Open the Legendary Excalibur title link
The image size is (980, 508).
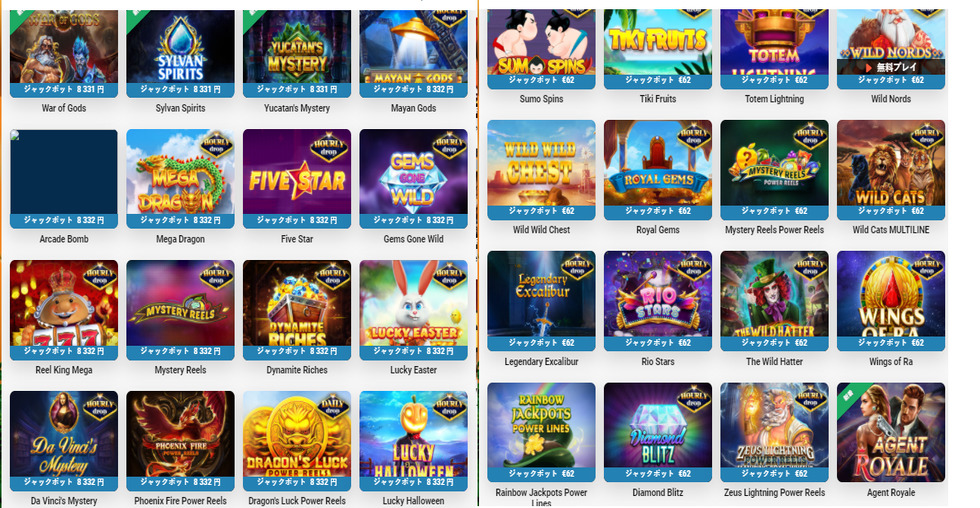[541, 361]
